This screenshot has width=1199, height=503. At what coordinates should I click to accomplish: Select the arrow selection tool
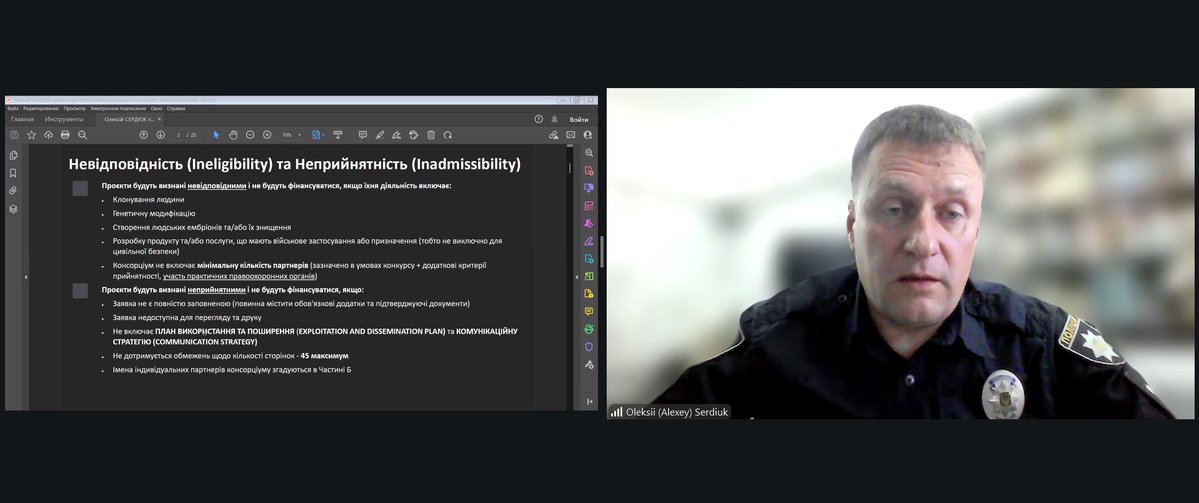click(x=216, y=135)
